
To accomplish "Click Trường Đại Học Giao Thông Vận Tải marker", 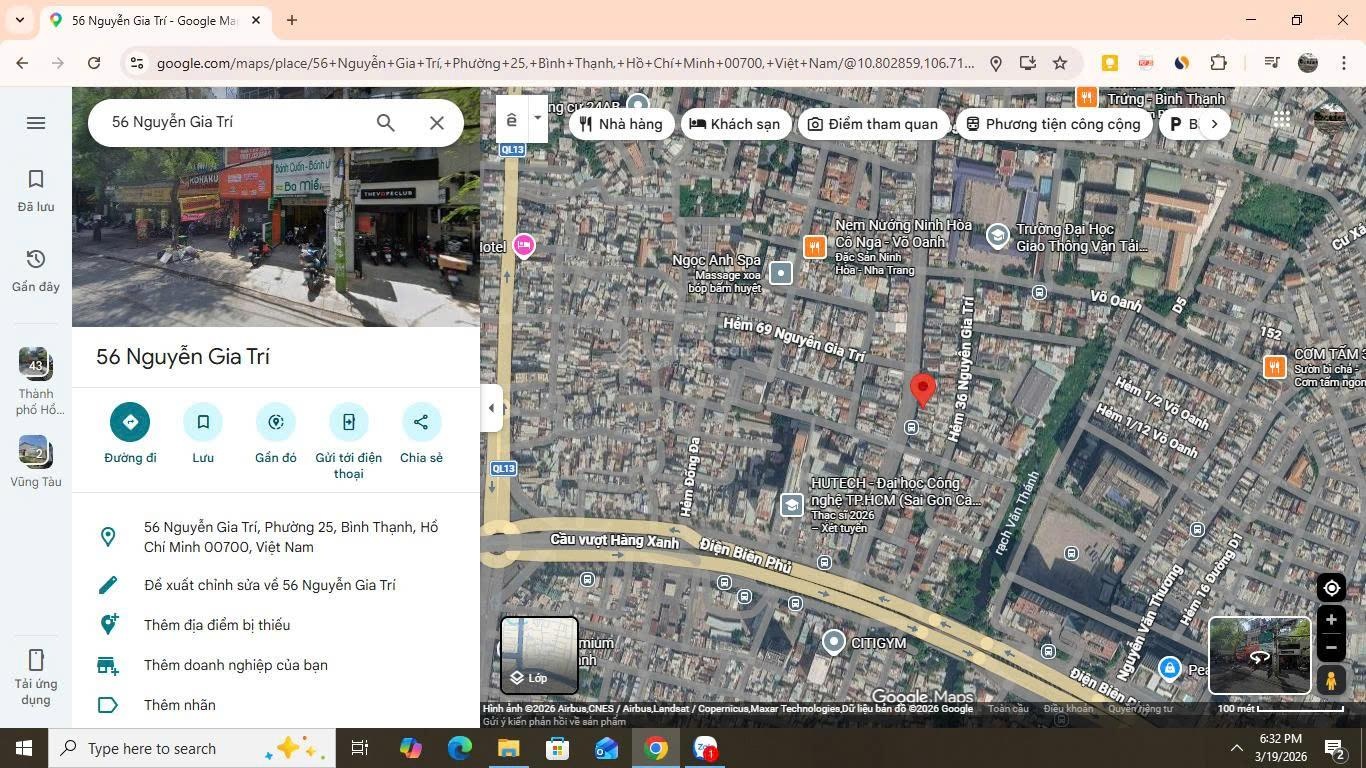I will point(997,236).
